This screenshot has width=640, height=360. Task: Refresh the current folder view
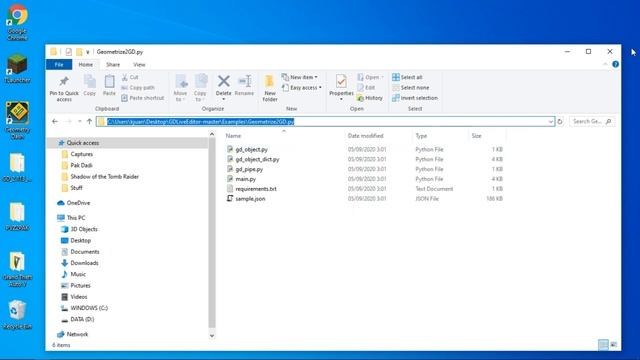(560, 121)
